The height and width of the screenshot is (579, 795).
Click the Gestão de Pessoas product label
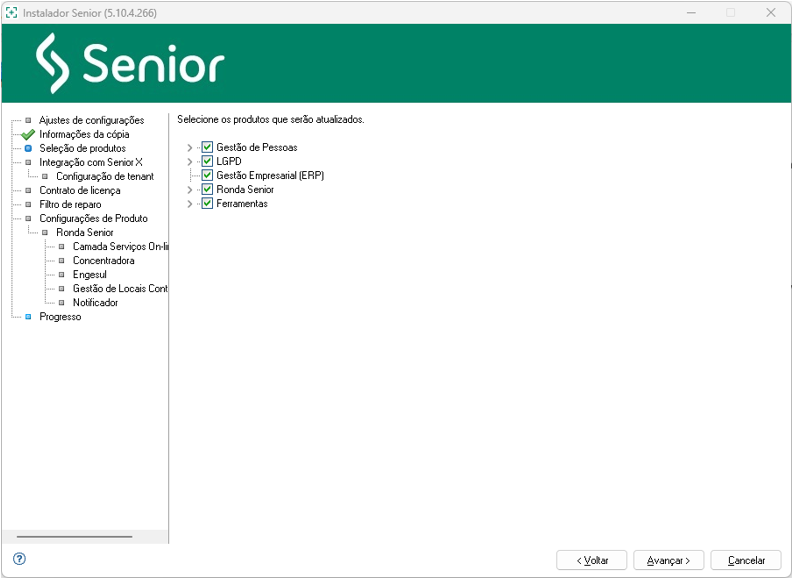click(257, 148)
